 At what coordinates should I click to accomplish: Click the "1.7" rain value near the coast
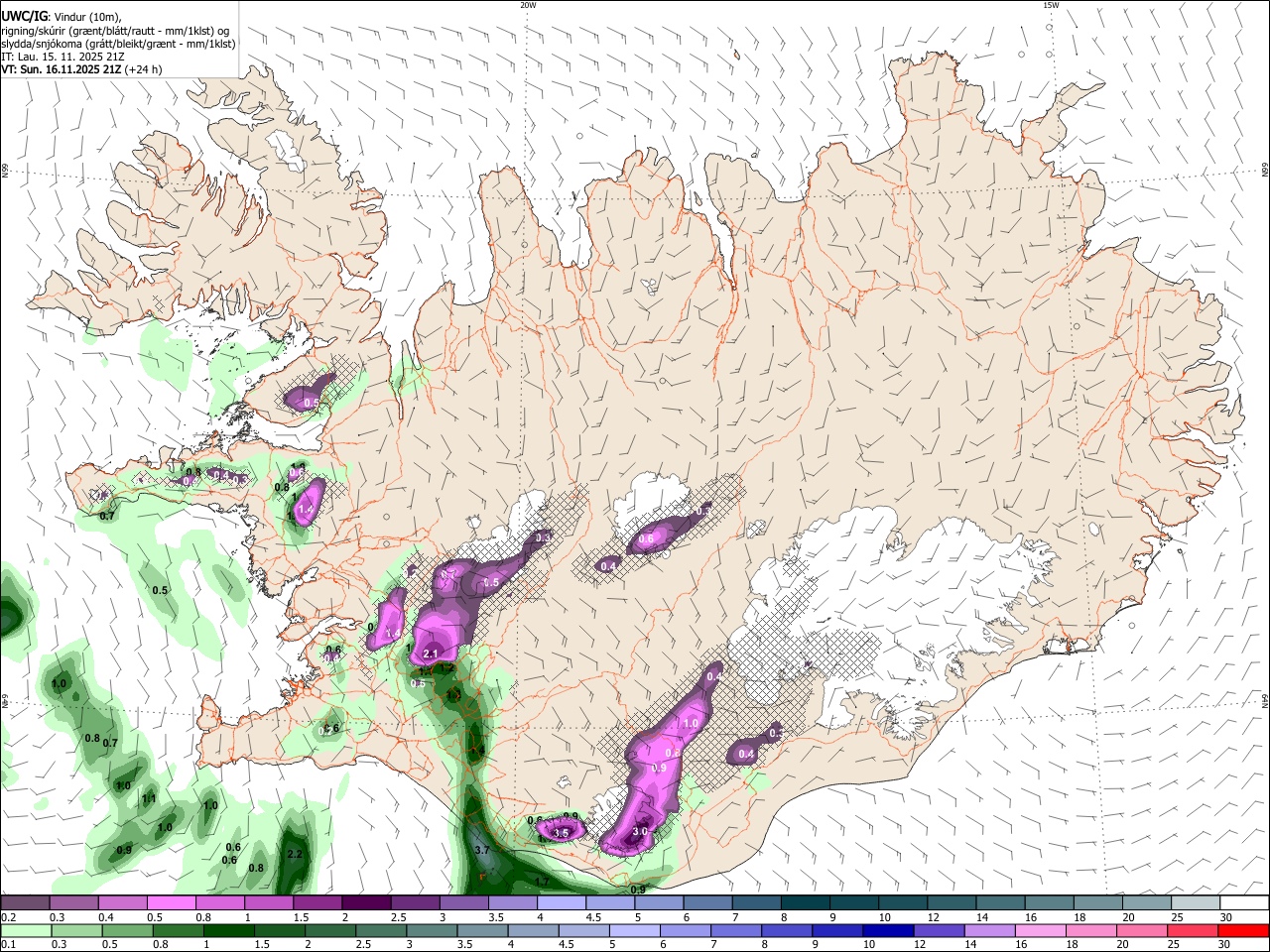(542, 882)
